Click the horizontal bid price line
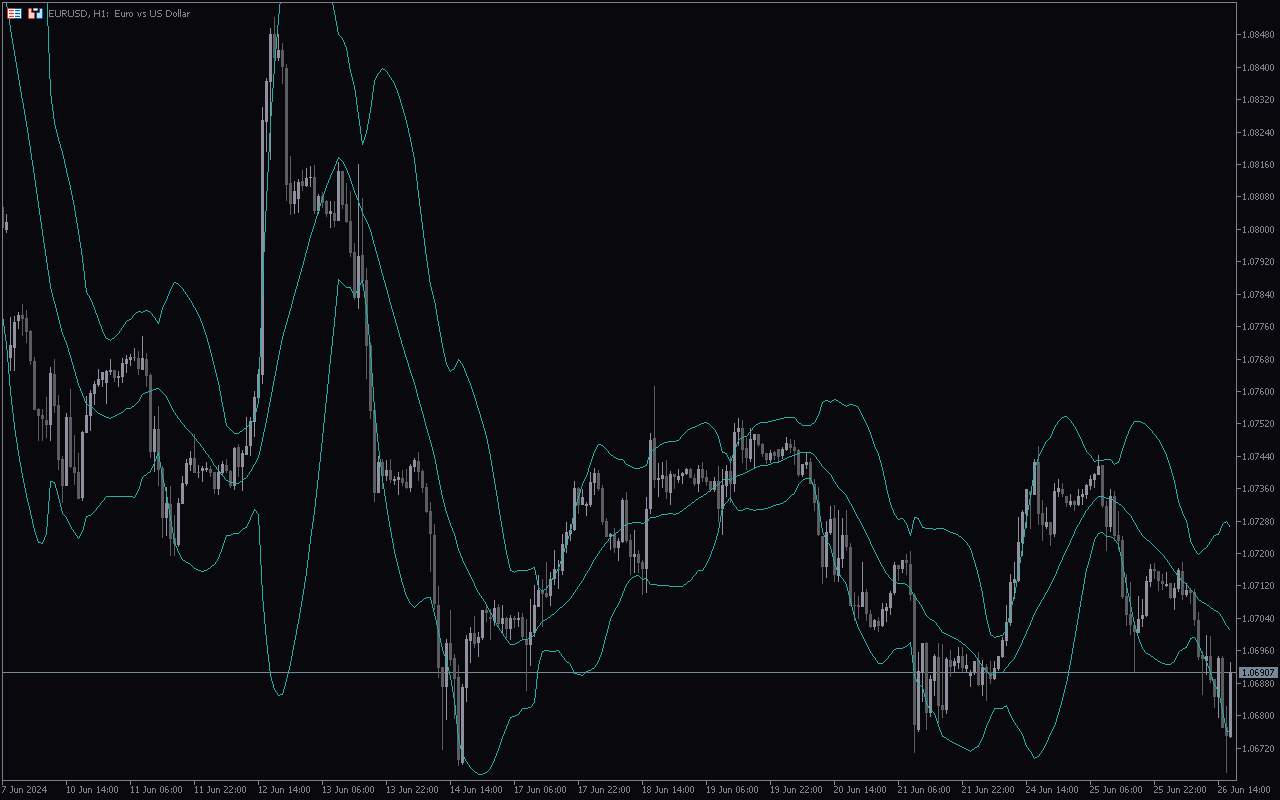The width and height of the screenshot is (1280, 800). pyautogui.click(x=618, y=673)
